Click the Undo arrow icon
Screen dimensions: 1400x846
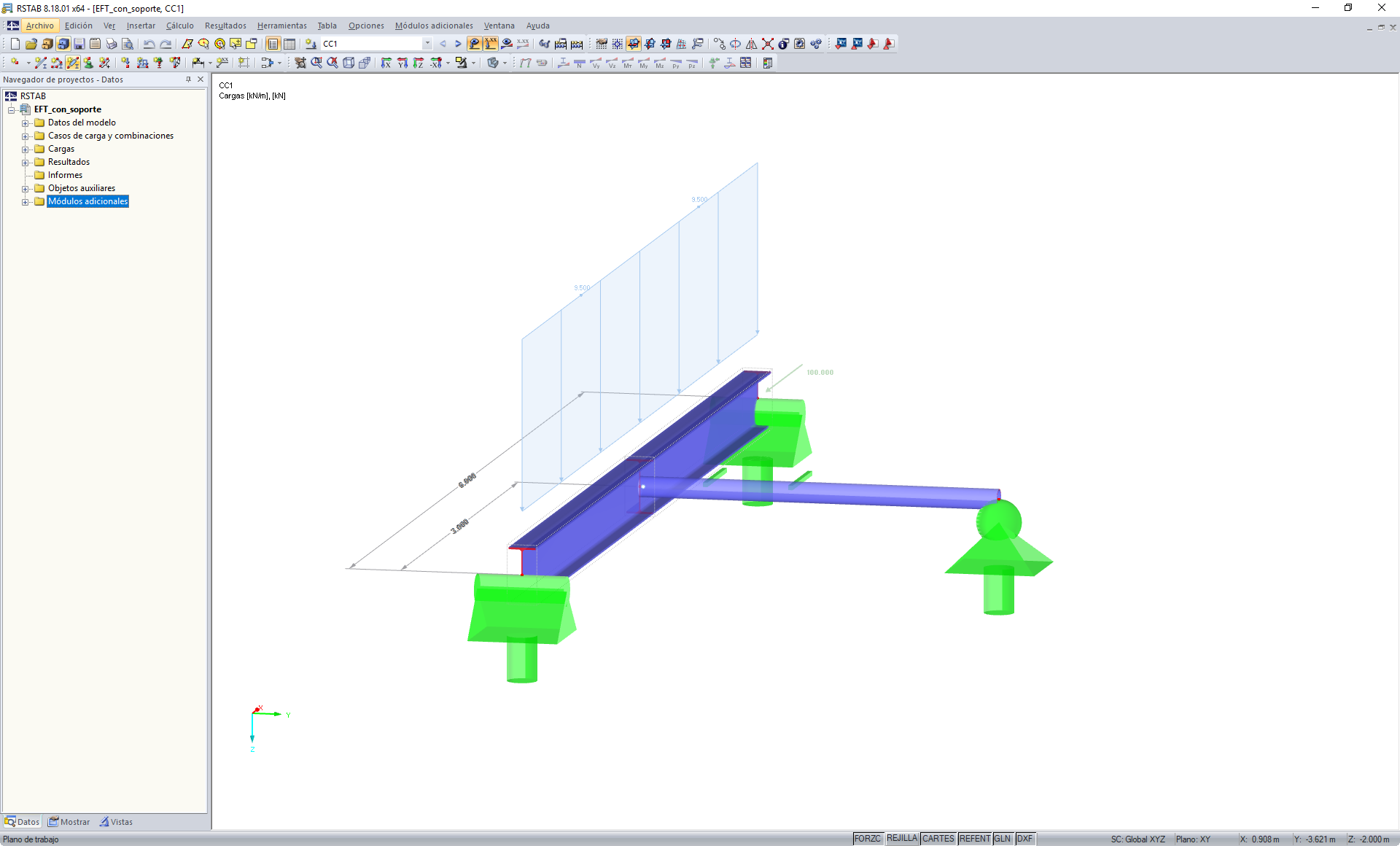click(x=149, y=44)
